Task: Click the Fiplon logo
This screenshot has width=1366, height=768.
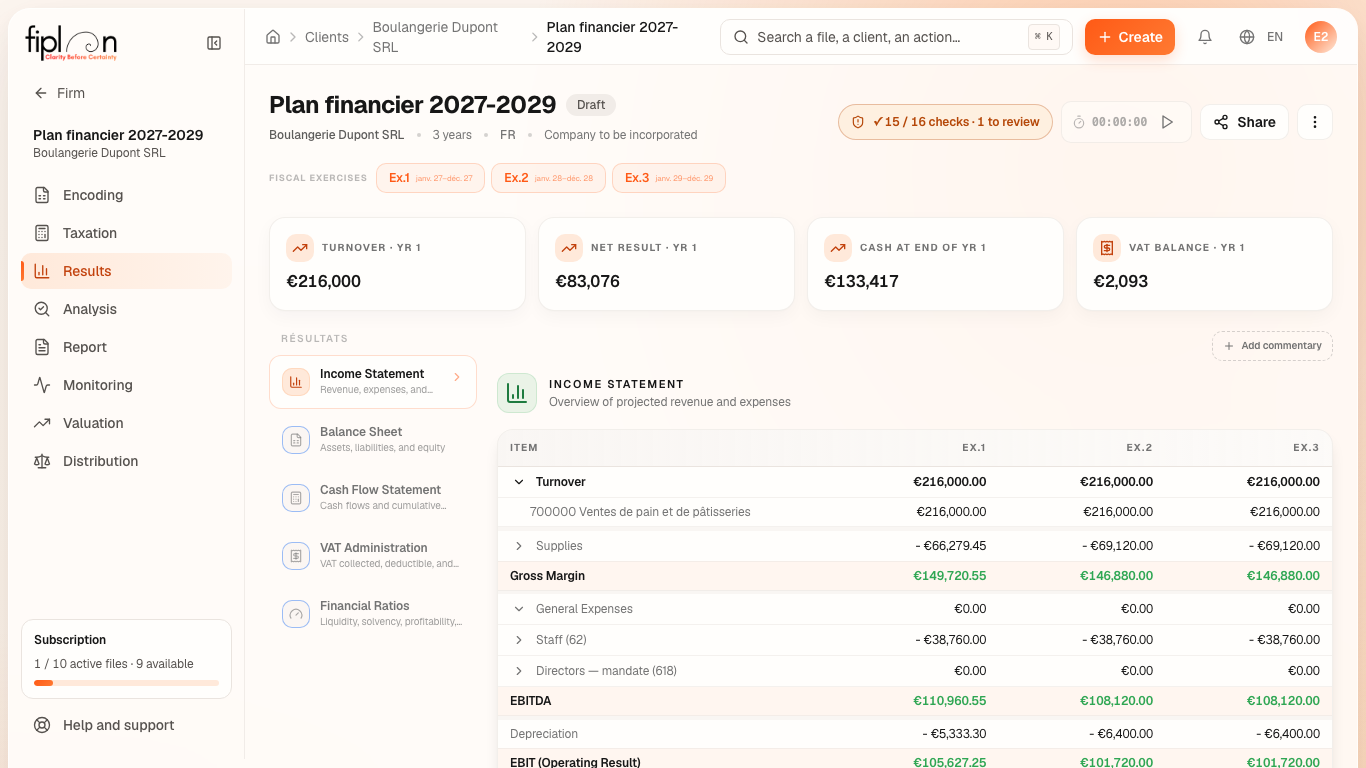Action: click(71, 43)
